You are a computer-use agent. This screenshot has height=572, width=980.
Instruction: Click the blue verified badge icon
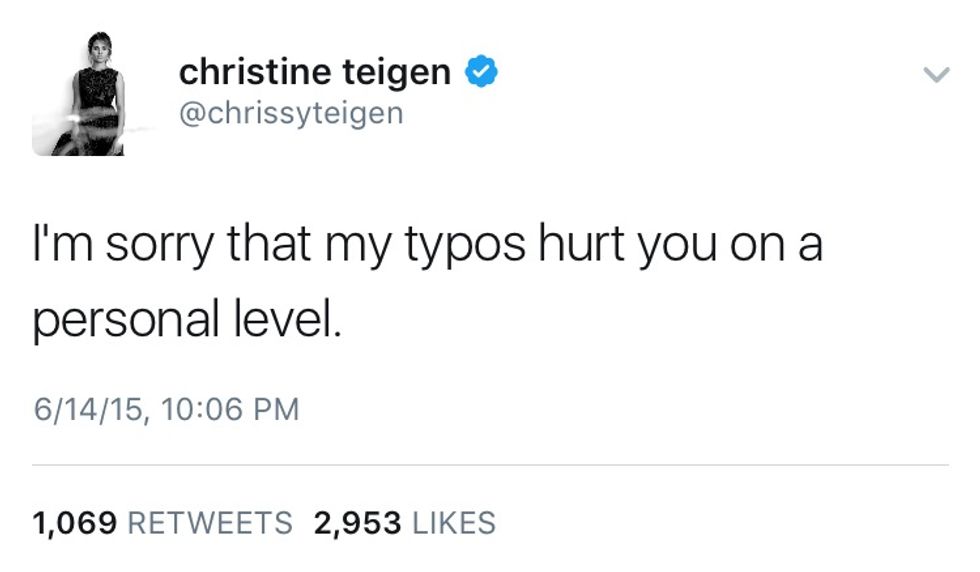coord(483,72)
